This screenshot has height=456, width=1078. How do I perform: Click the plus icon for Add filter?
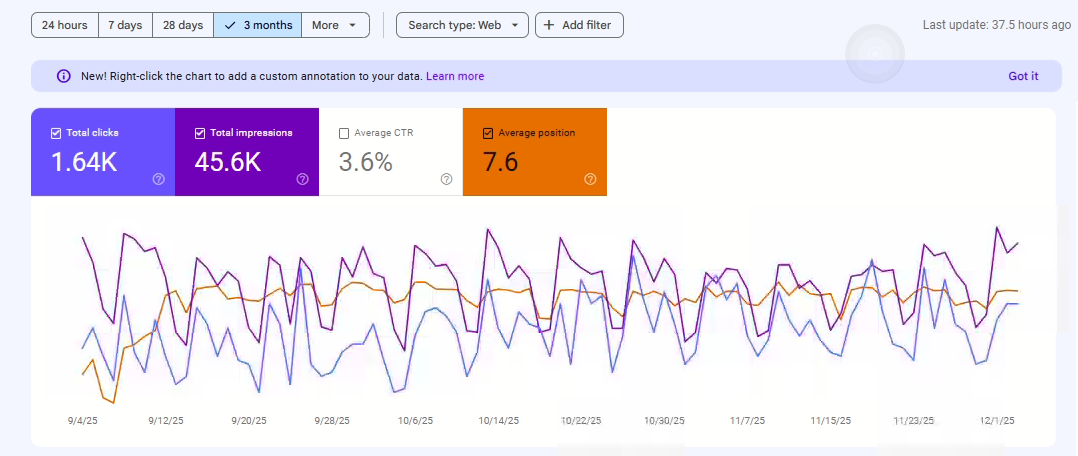click(549, 25)
